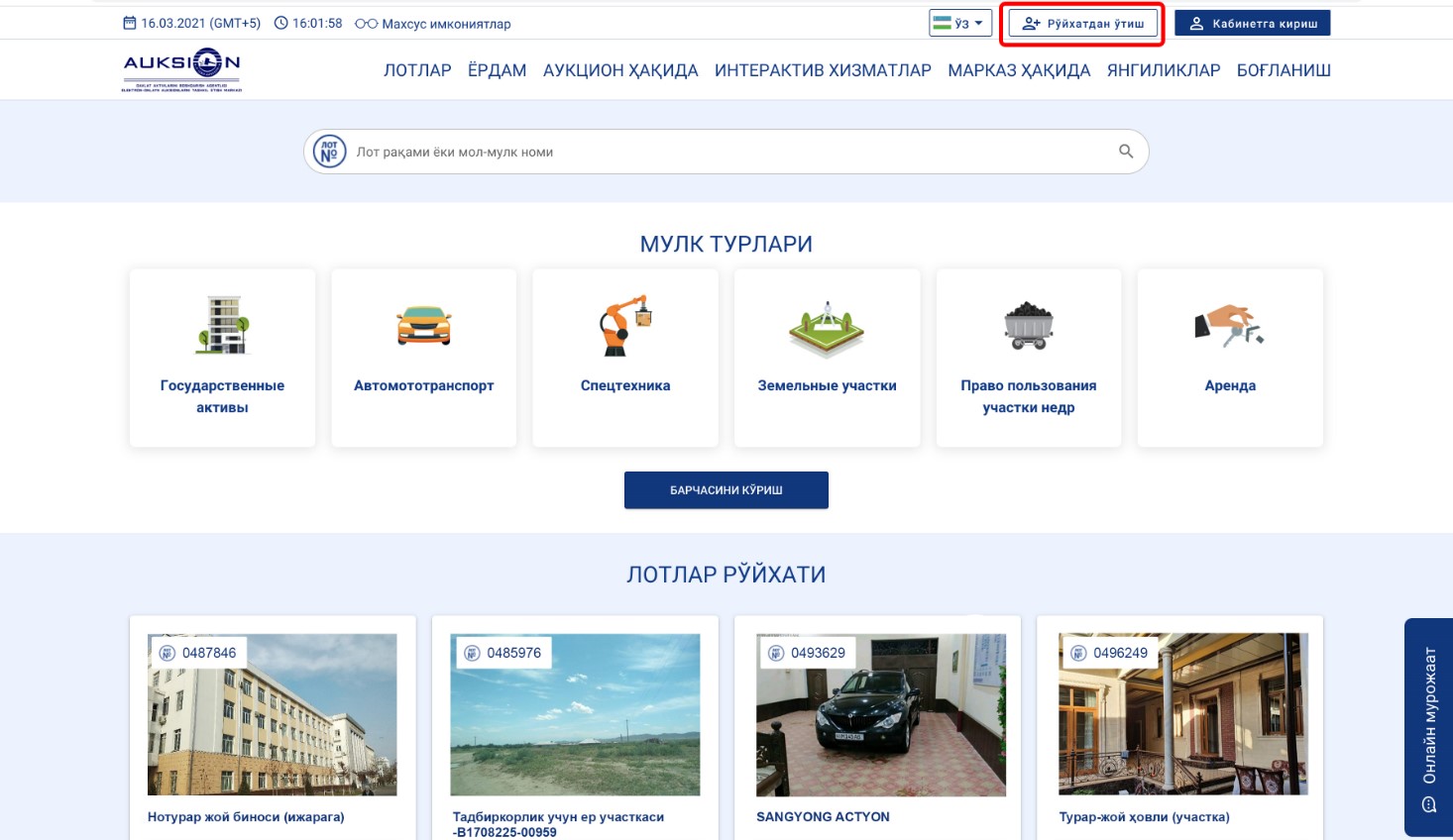Screen dimensions: 1453x840
Task: Open the Автомототранспорт car icon
Action: (423, 325)
